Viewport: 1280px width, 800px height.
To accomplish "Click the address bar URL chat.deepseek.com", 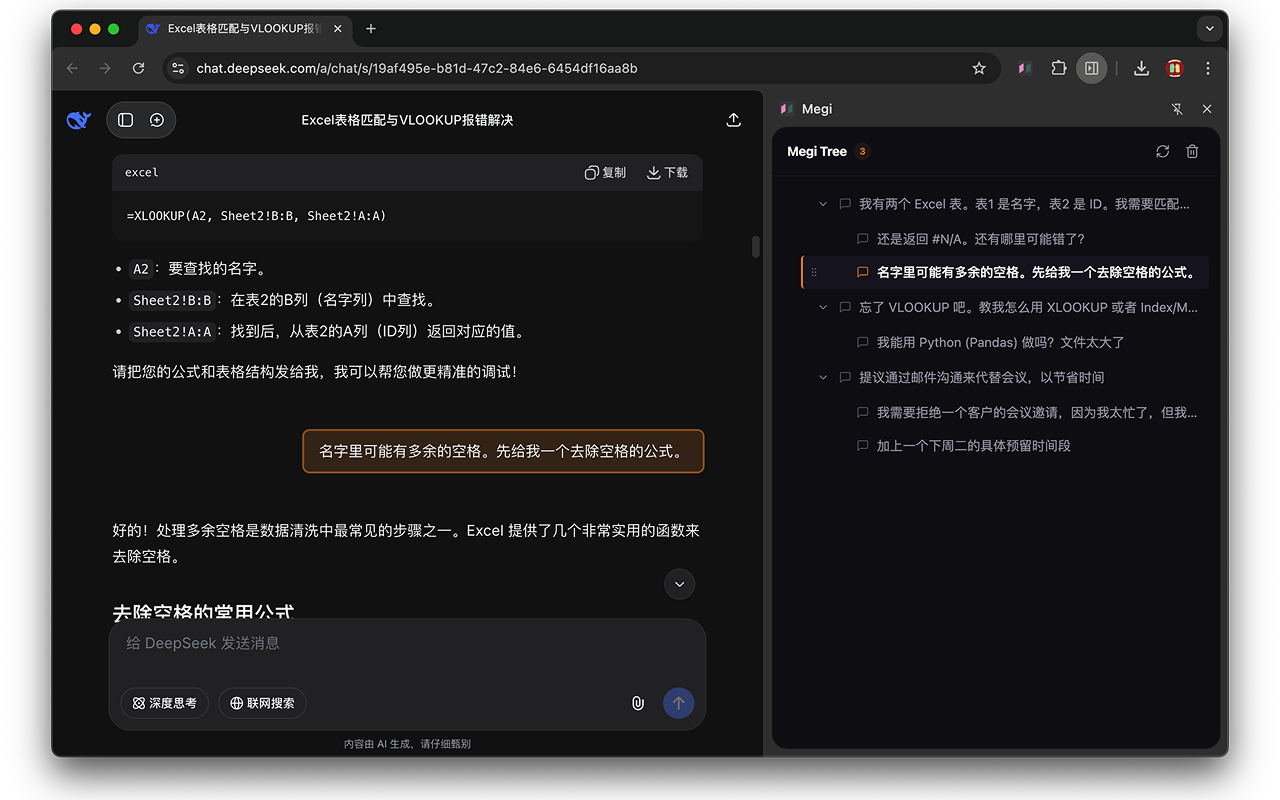I will coord(416,68).
